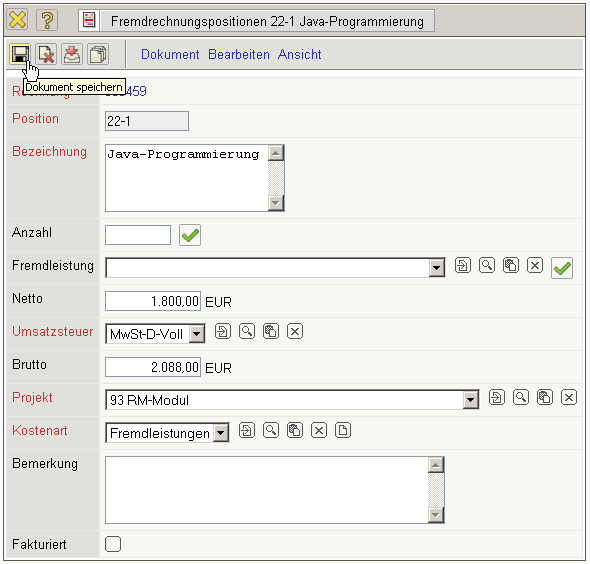This screenshot has height=564, width=590.
Task: Delete document using red X page icon
Action: (x=46, y=54)
